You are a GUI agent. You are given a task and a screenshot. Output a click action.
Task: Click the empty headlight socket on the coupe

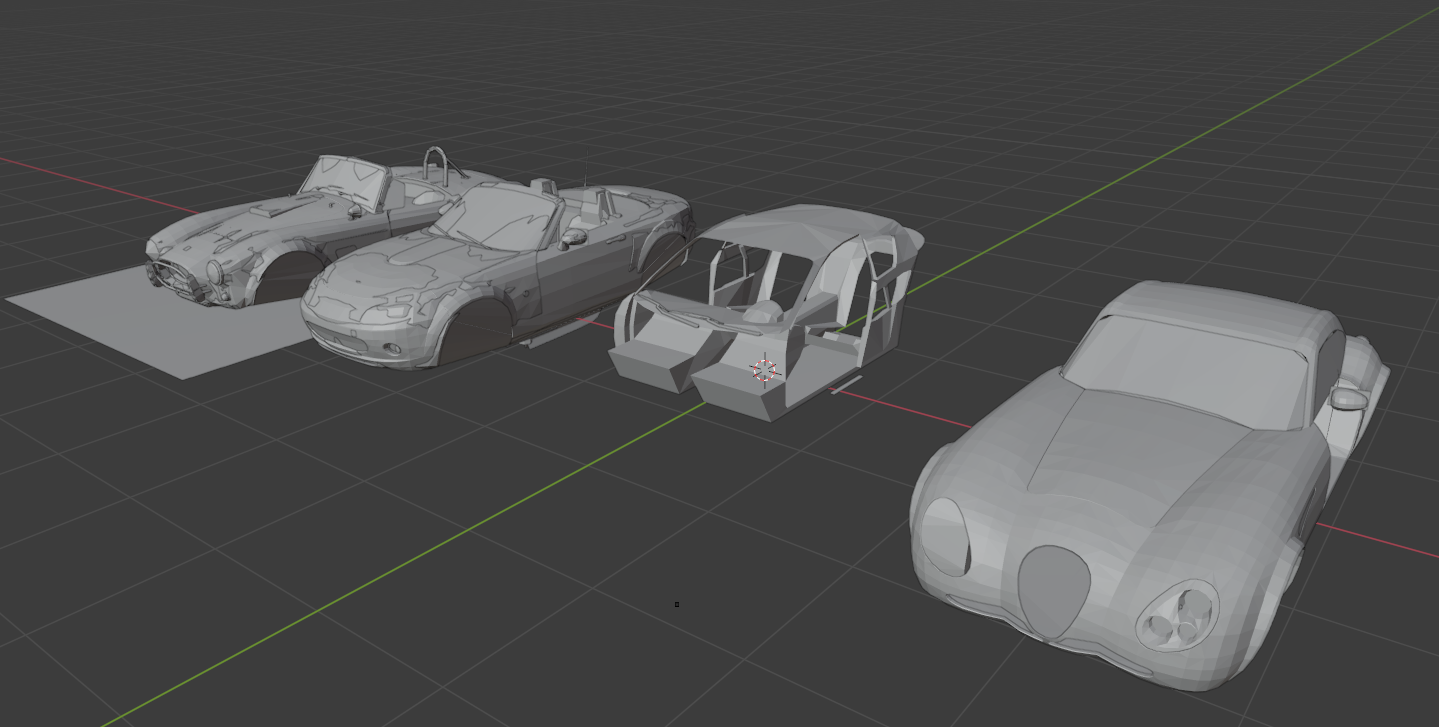pos(944,535)
